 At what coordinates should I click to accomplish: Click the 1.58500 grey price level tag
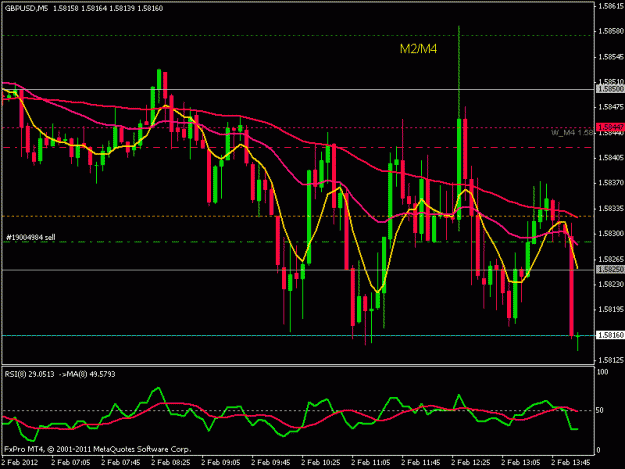(x=610, y=89)
